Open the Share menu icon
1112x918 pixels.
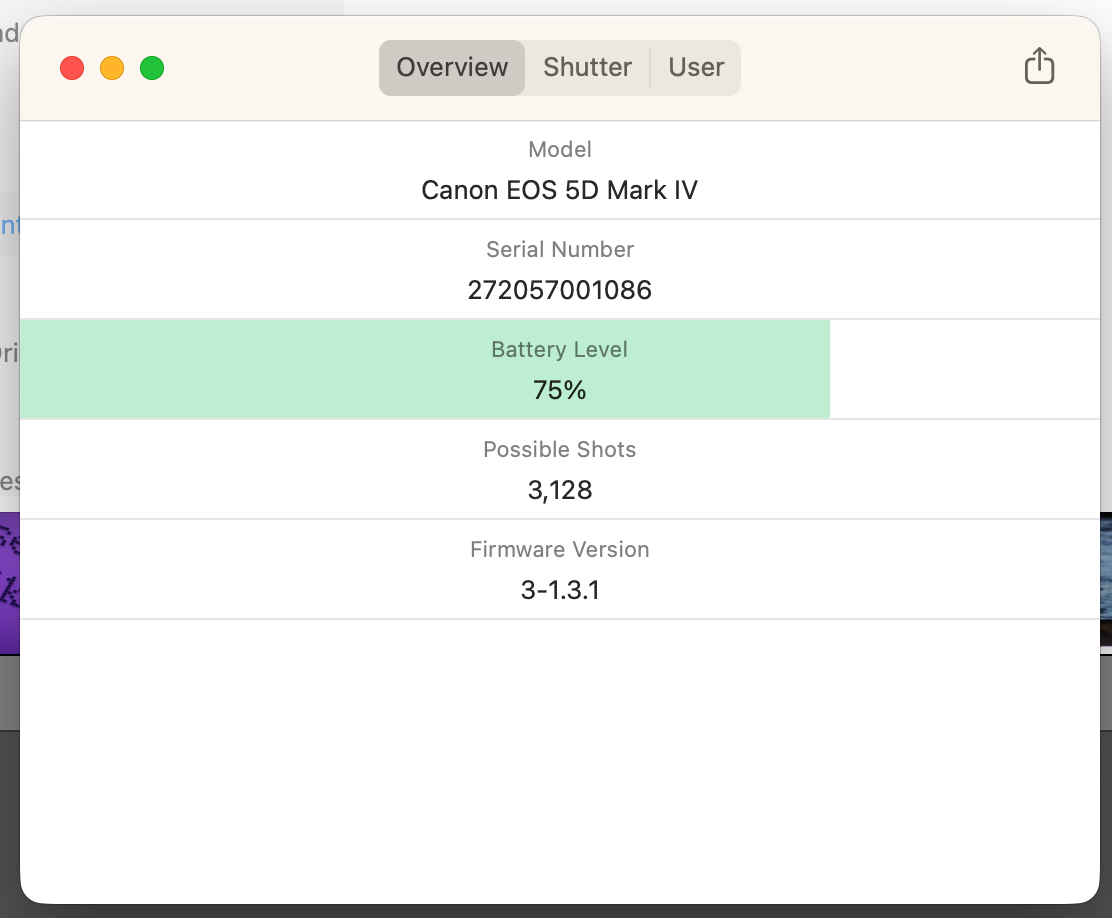[1039, 66]
